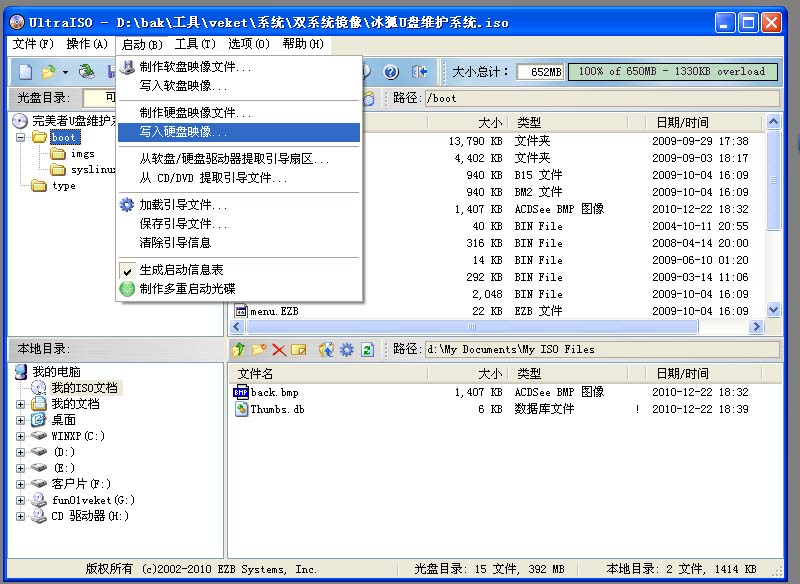Select 加载引导文件... menu entry
The image size is (800, 584).
click(x=239, y=205)
